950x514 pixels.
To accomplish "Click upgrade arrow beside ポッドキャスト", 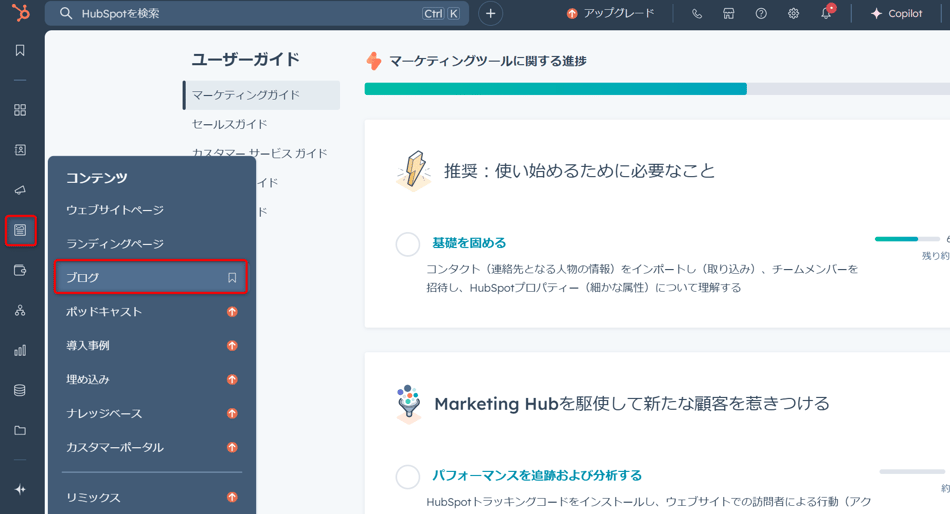I will click(232, 312).
